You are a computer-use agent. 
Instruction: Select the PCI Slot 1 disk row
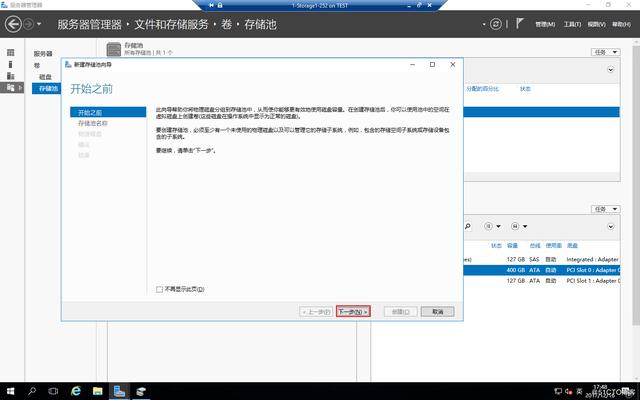[542, 281]
